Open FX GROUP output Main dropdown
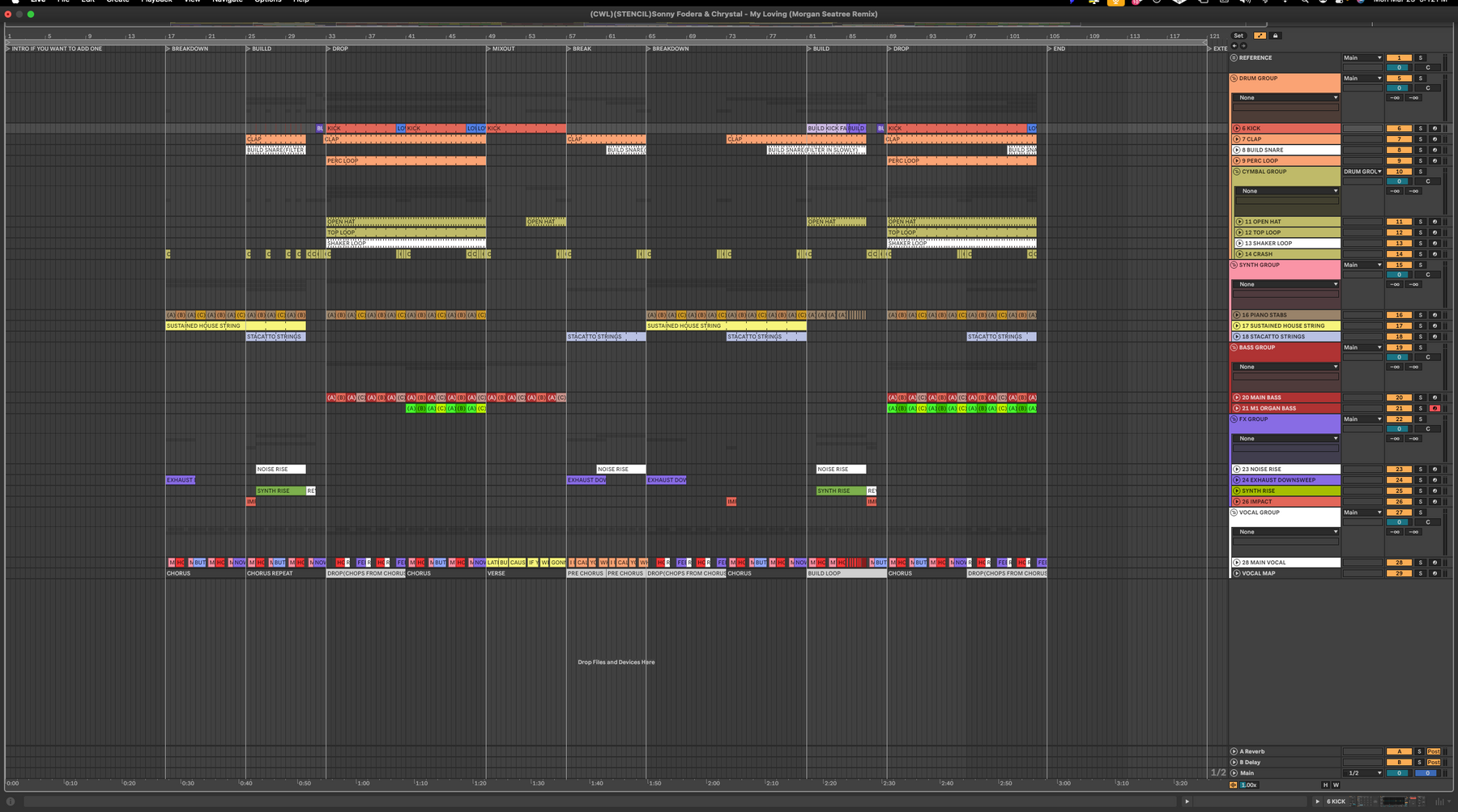 click(1362, 419)
